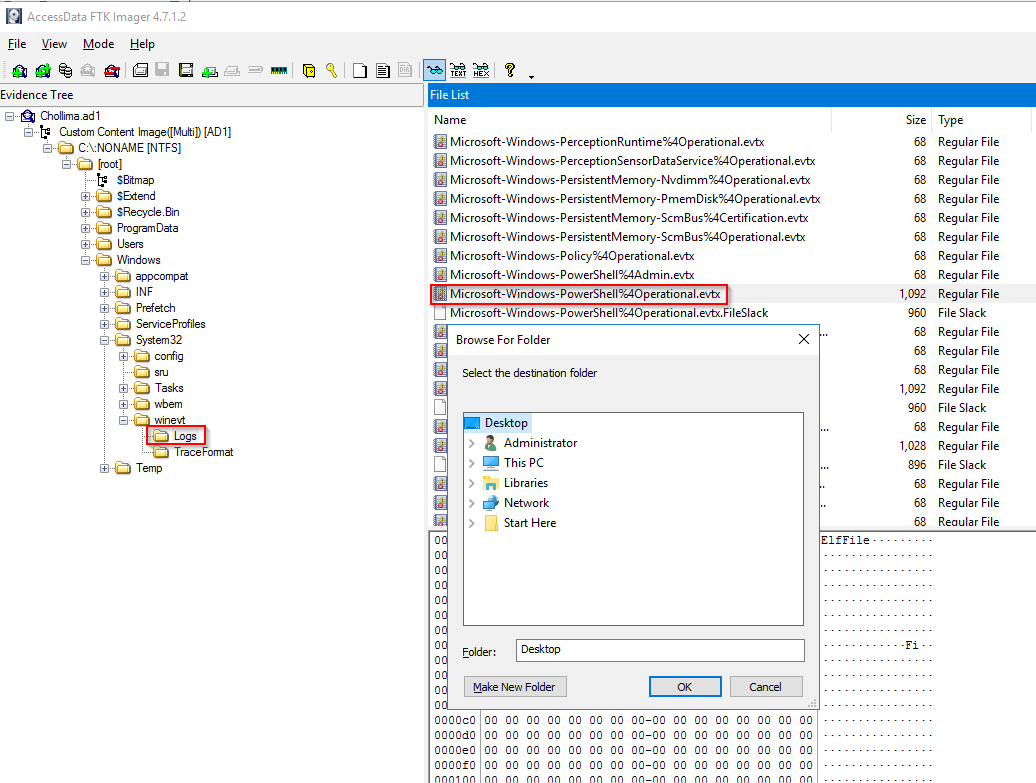Click the Make New Folder button
Image resolution: width=1036 pixels, height=783 pixels.
click(515, 687)
